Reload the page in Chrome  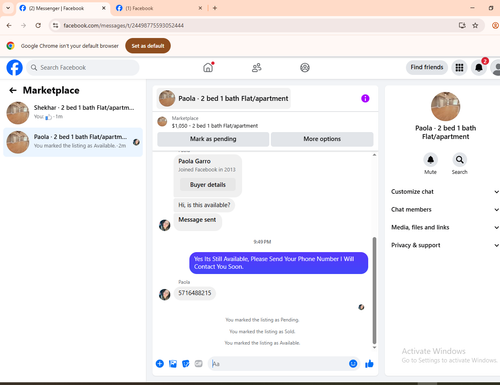tap(38, 25)
